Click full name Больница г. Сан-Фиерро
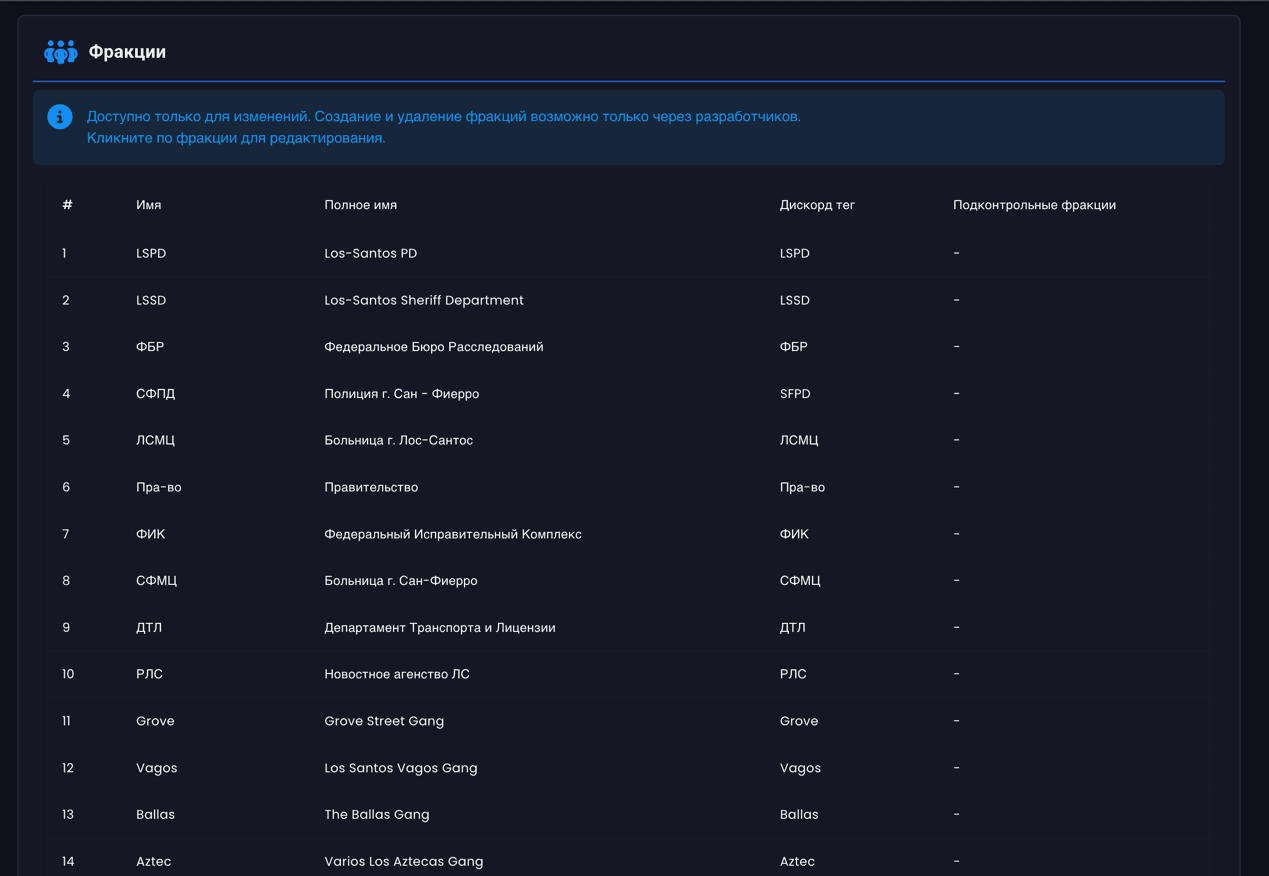Viewport: 1269px width, 876px height. [400, 581]
